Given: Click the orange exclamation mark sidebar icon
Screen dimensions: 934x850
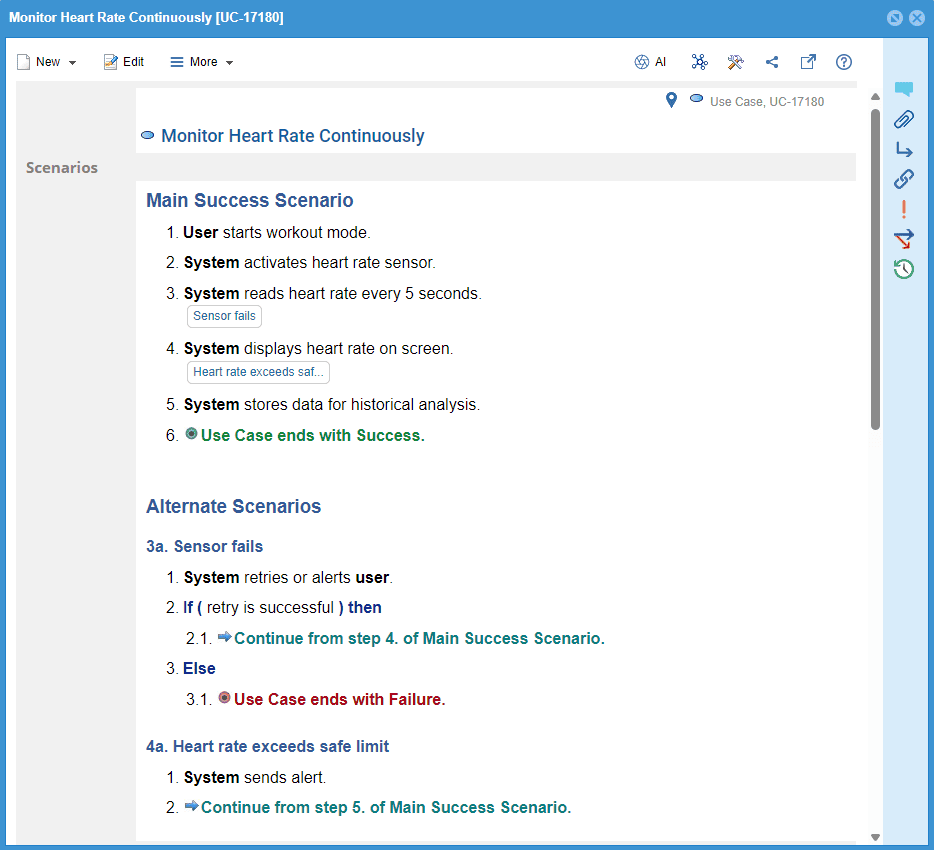Looking at the screenshot, I should tap(904, 209).
